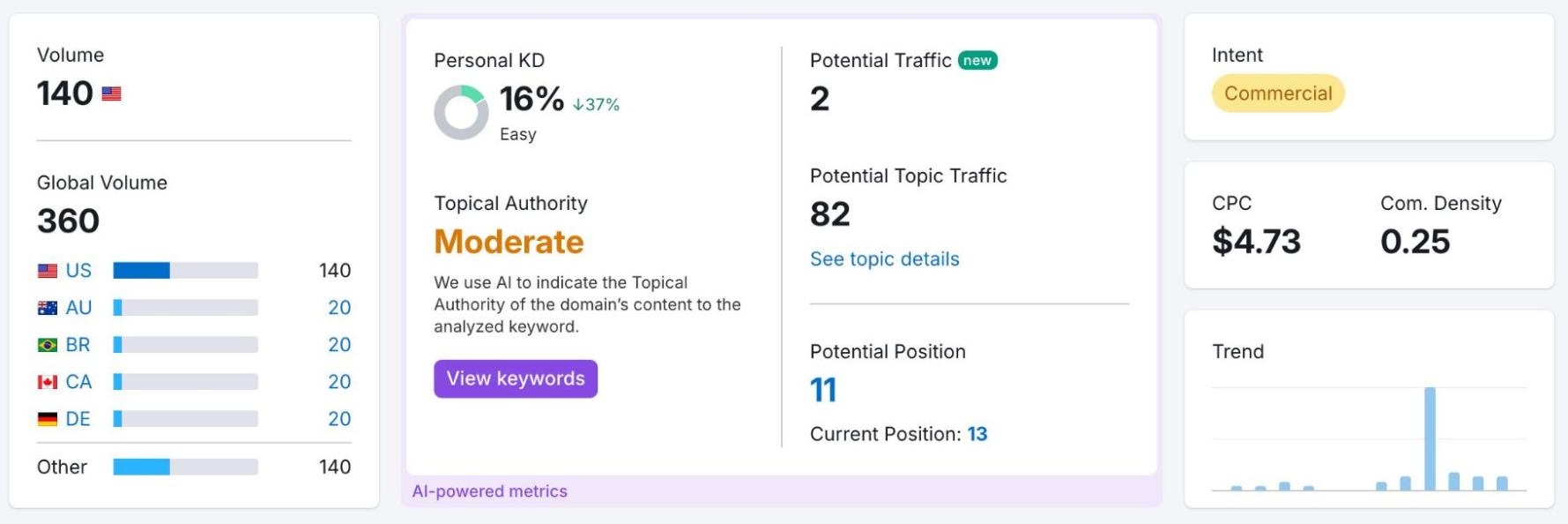Click the Moderate Topical Authority label
The height and width of the screenshot is (524, 1568).
click(509, 242)
